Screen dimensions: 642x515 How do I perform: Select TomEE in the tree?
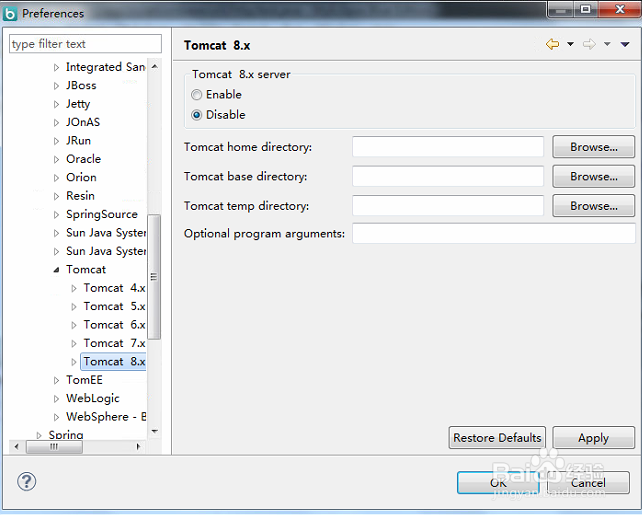tap(84, 380)
